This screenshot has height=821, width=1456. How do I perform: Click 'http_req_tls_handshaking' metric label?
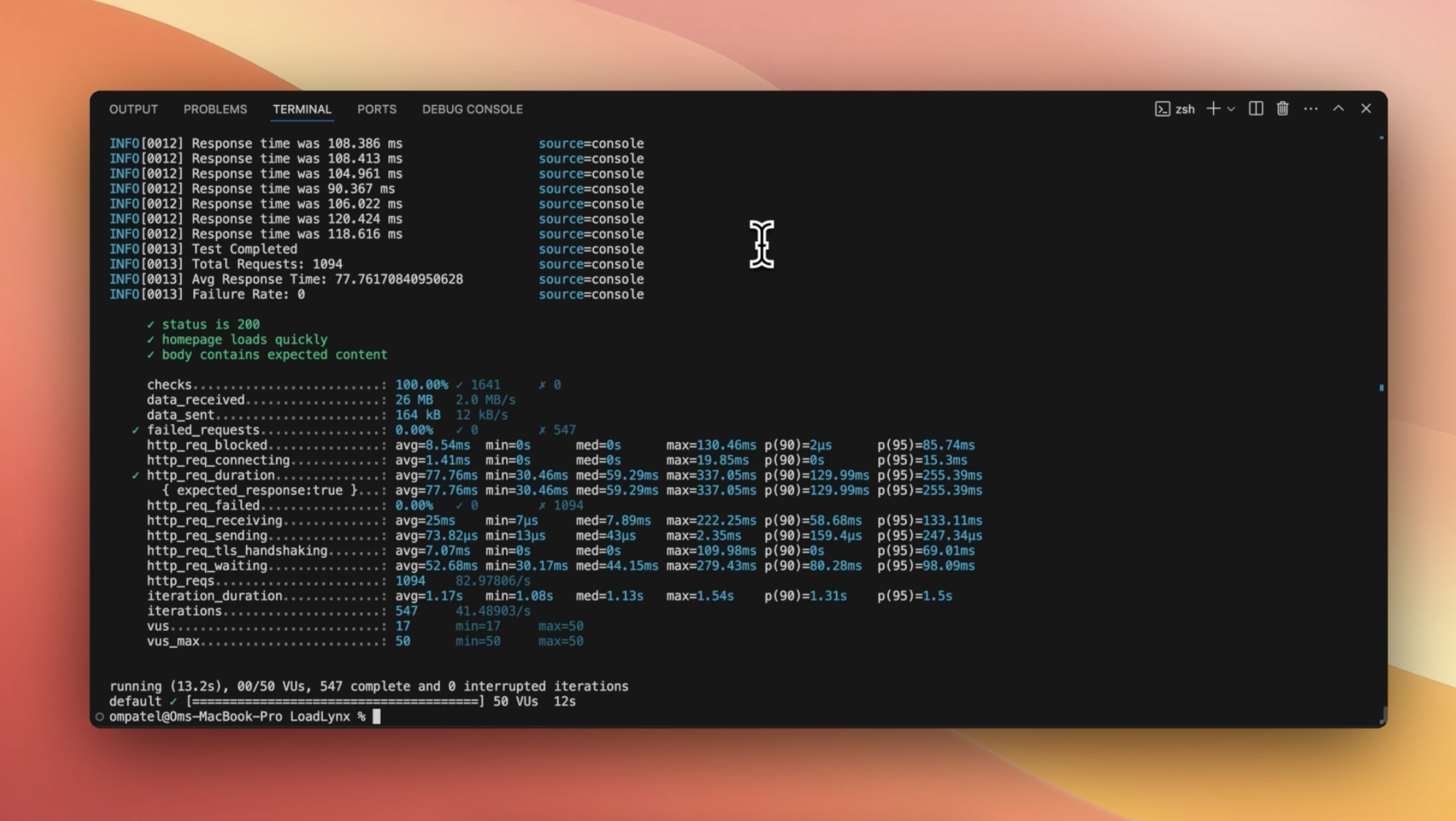237,551
